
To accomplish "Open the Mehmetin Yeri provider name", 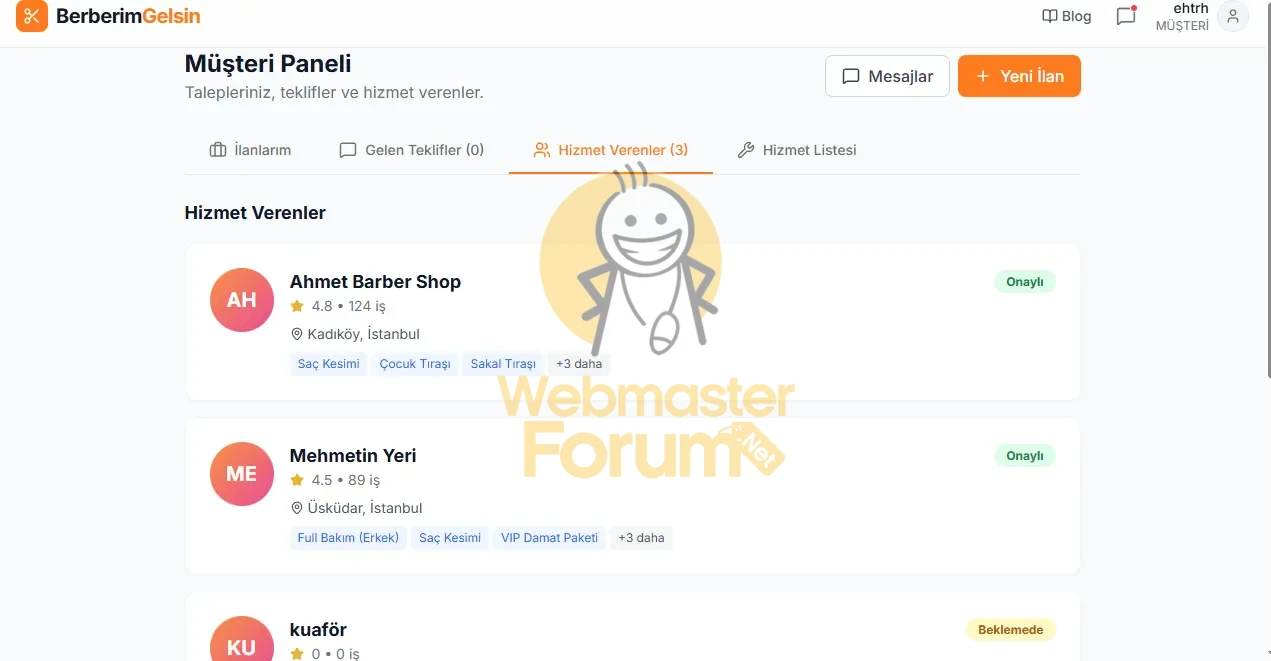I will [353, 455].
